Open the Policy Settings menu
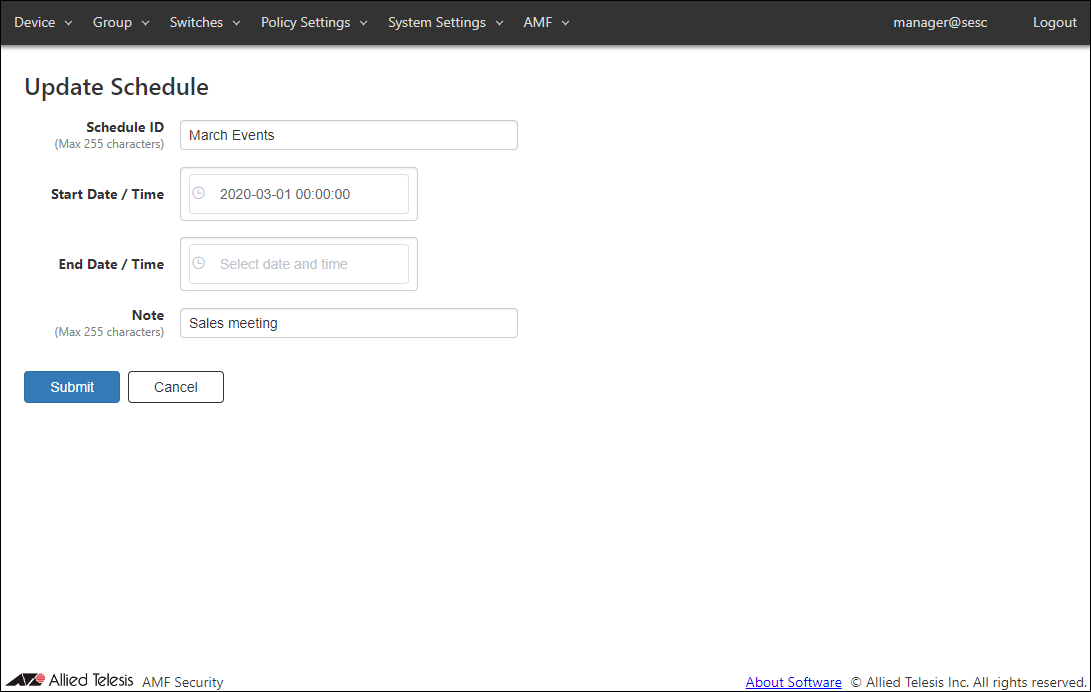 pyautogui.click(x=313, y=23)
